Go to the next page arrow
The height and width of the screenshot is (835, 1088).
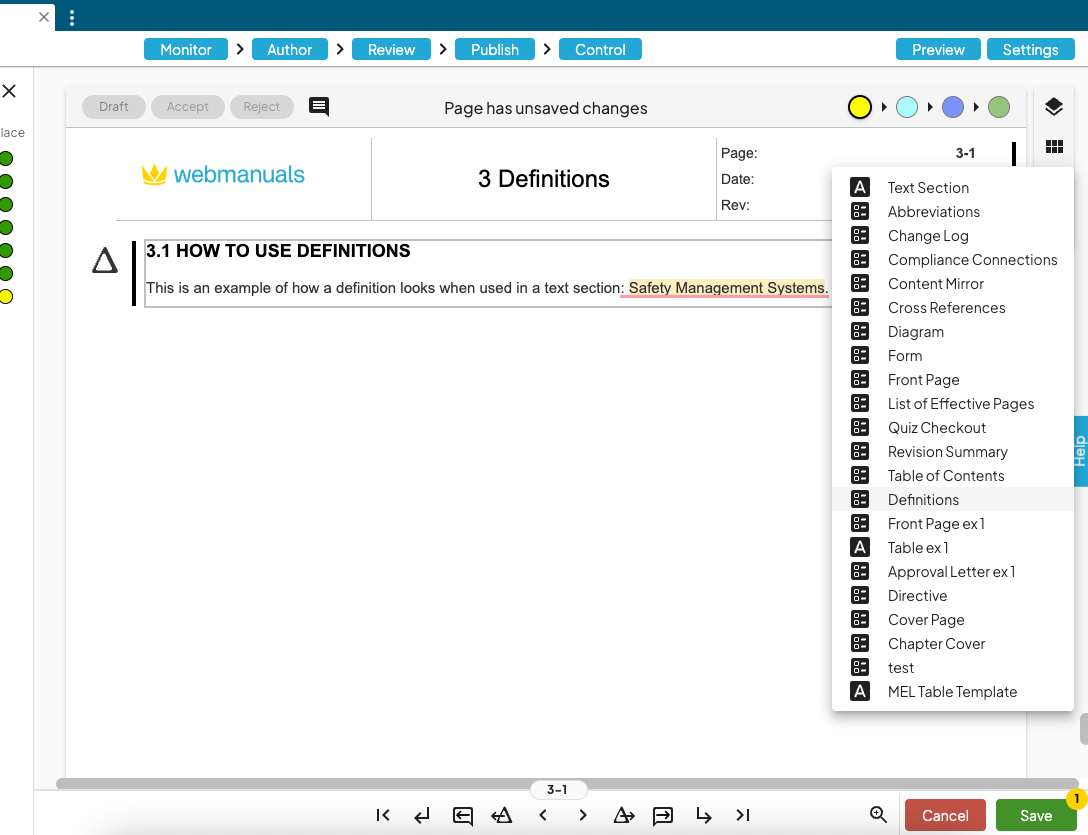pyautogui.click(x=583, y=815)
